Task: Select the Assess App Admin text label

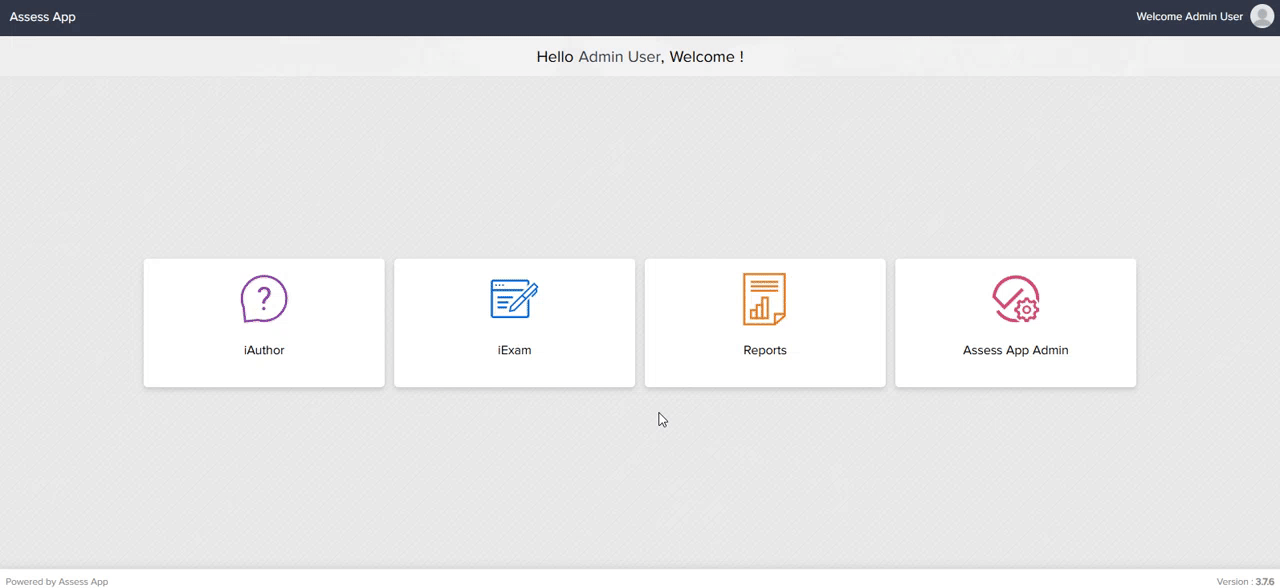Action: tap(1016, 350)
